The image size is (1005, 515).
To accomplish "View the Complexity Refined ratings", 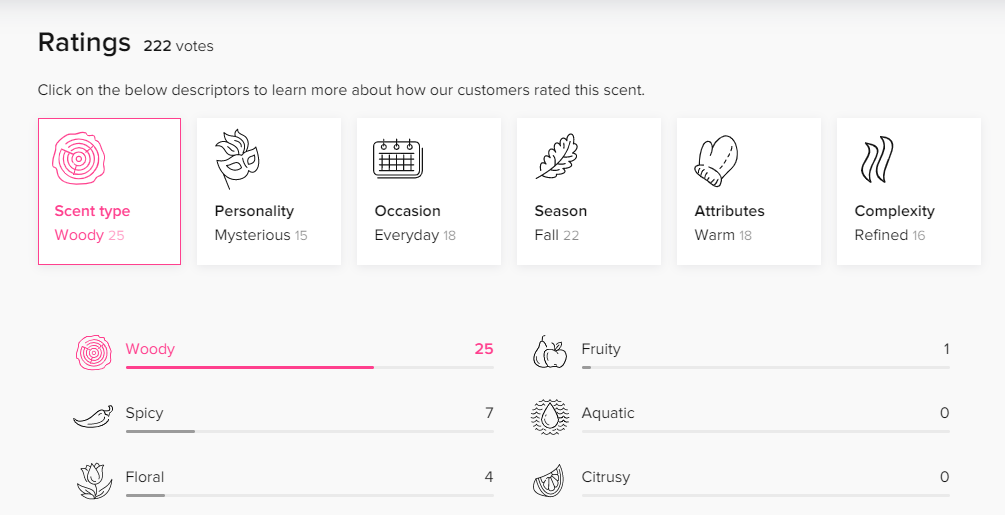I will point(909,191).
